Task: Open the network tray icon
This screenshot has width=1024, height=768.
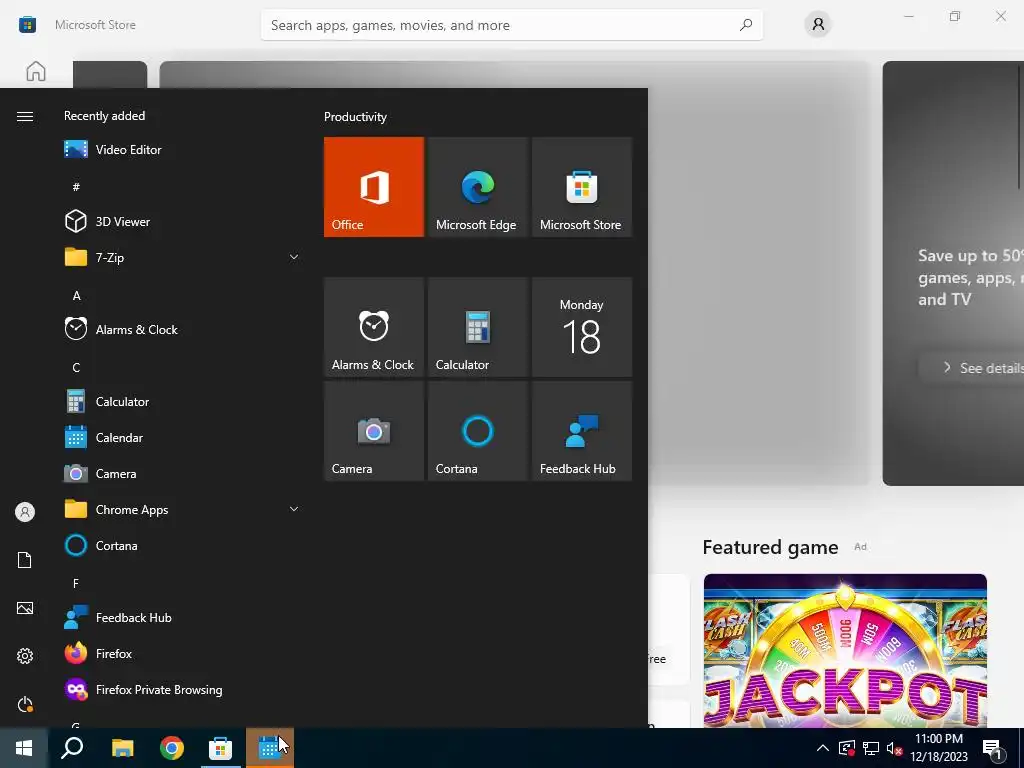Action: tap(871, 748)
